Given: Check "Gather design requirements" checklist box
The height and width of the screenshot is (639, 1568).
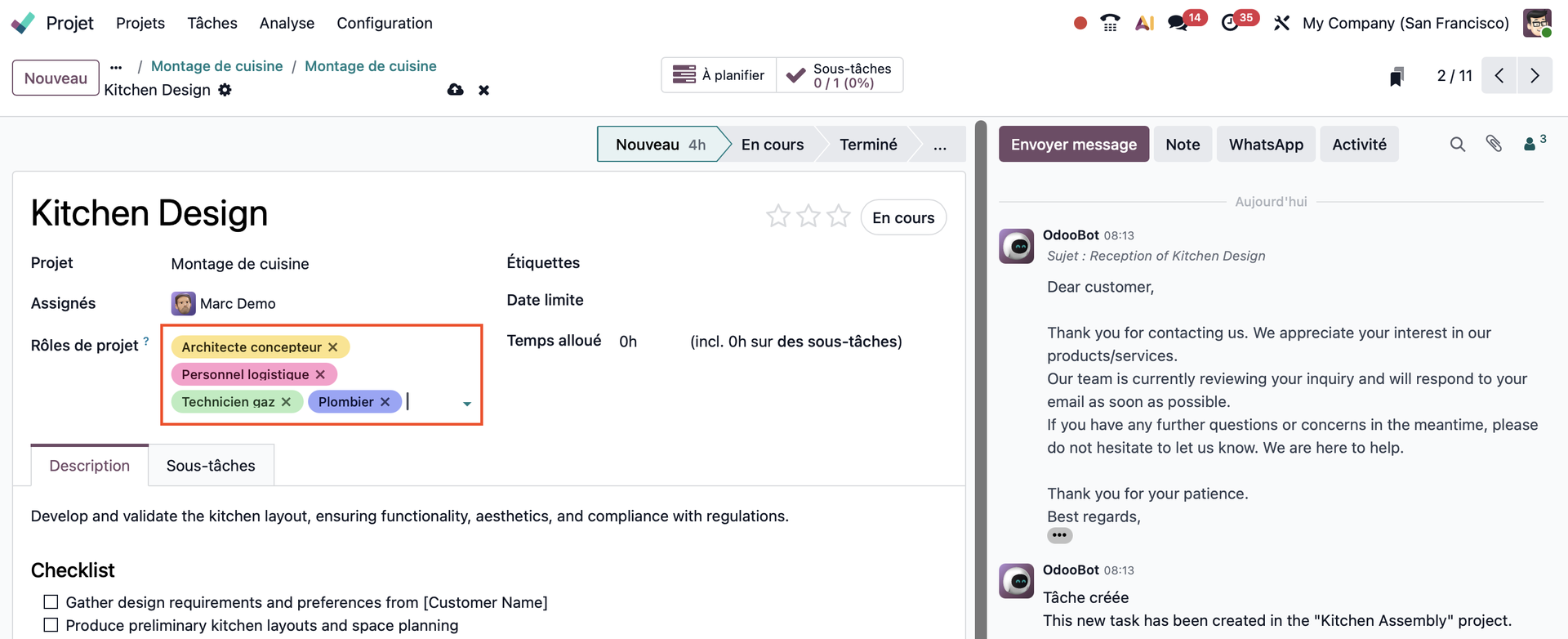Looking at the screenshot, I should pyautogui.click(x=51, y=602).
